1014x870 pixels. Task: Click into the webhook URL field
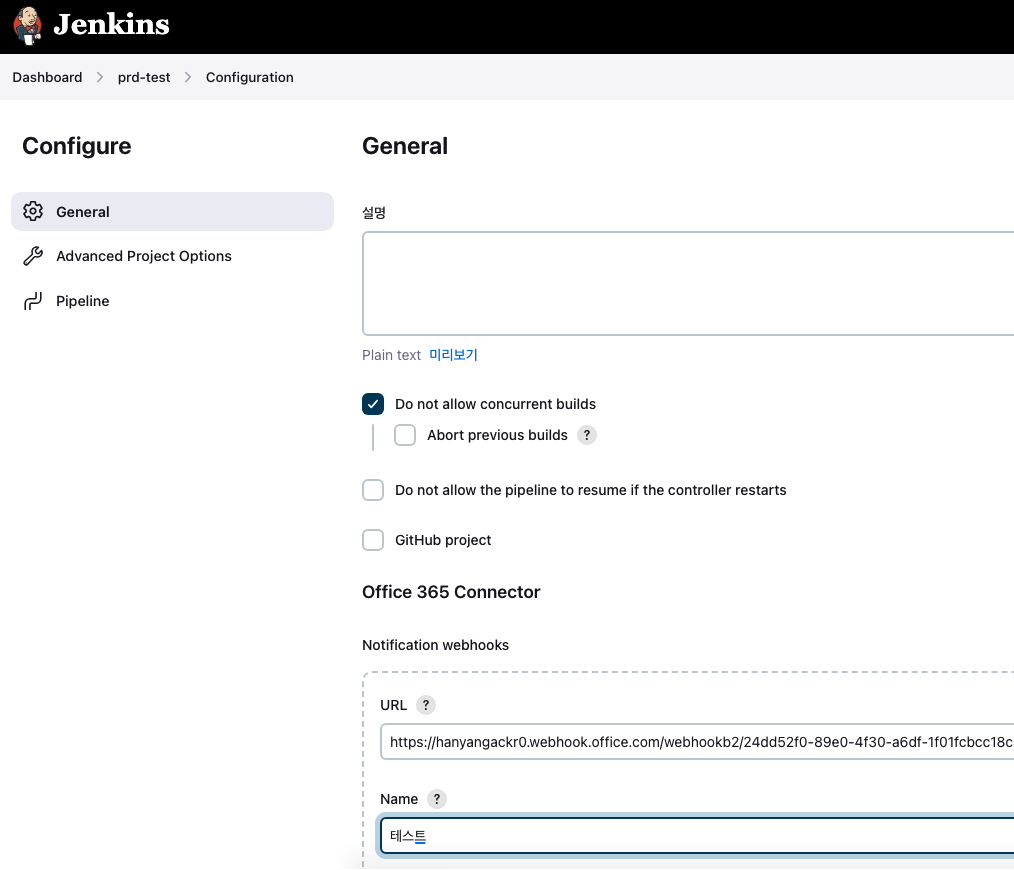697,743
